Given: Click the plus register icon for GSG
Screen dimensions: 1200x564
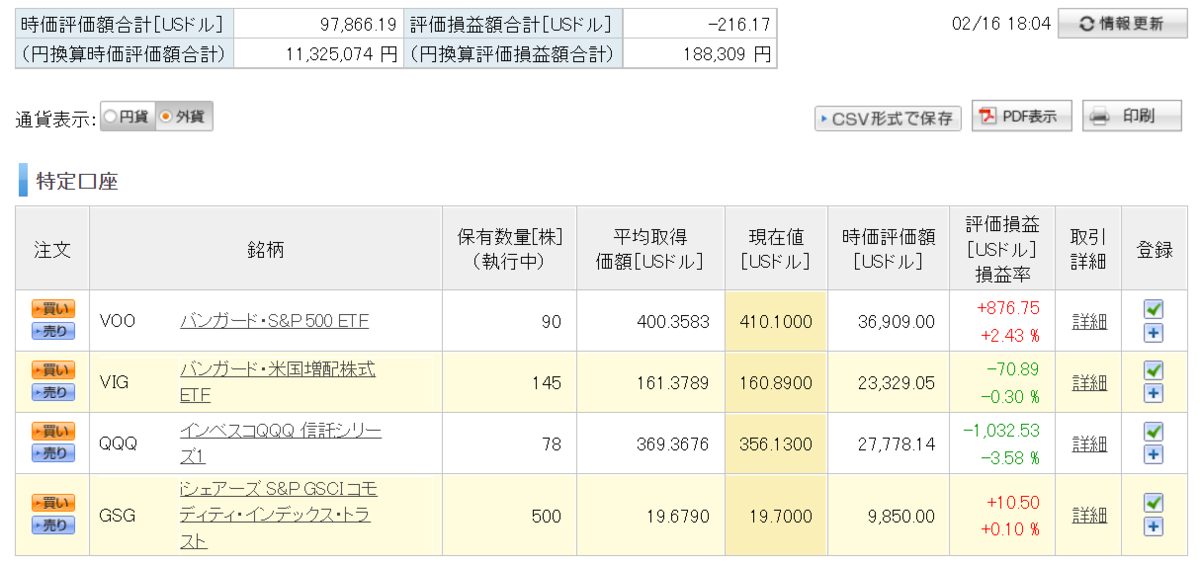Looking at the screenshot, I should click(x=1153, y=527).
